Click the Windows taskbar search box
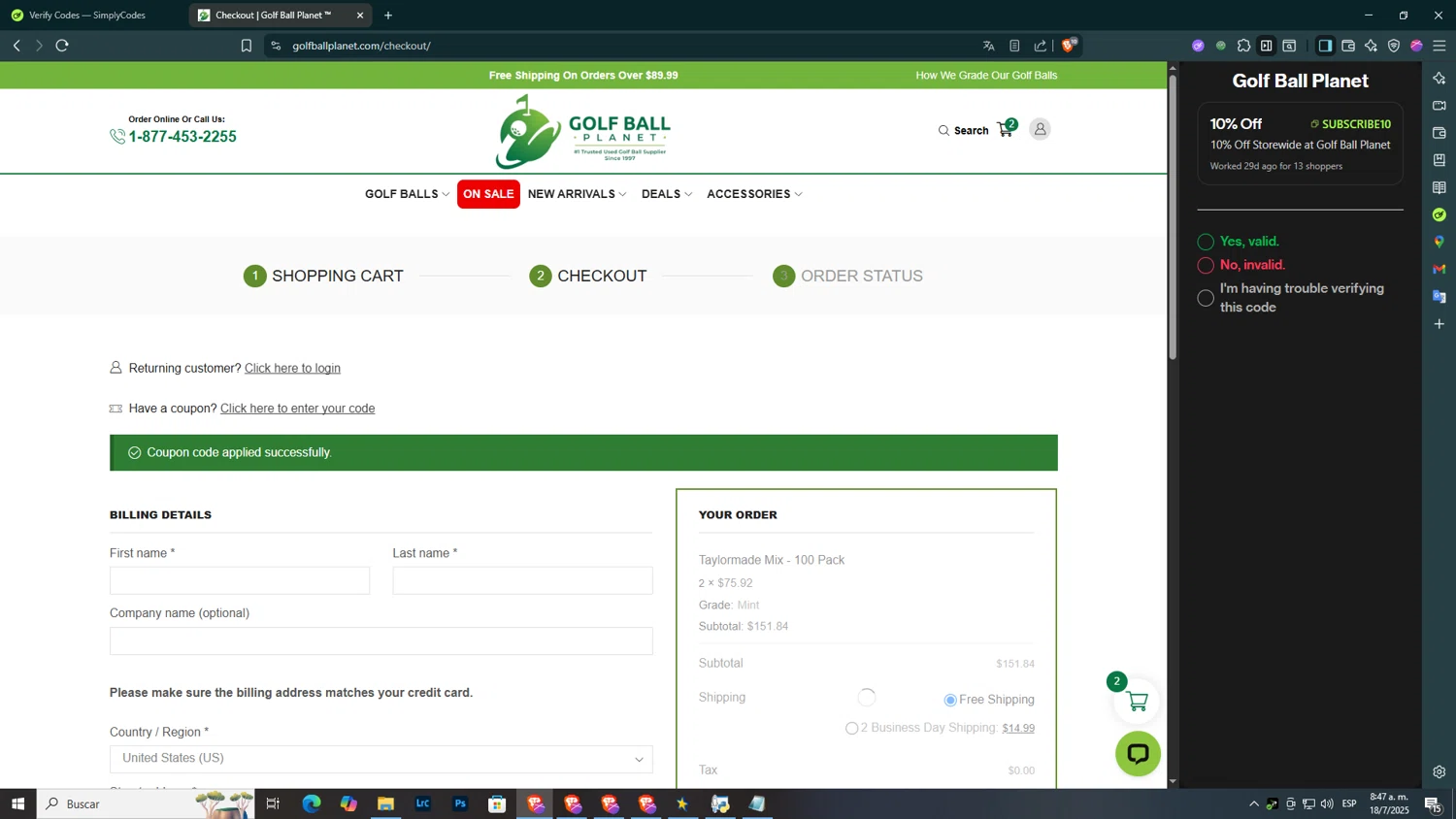1456x819 pixels. click(146, 803)
